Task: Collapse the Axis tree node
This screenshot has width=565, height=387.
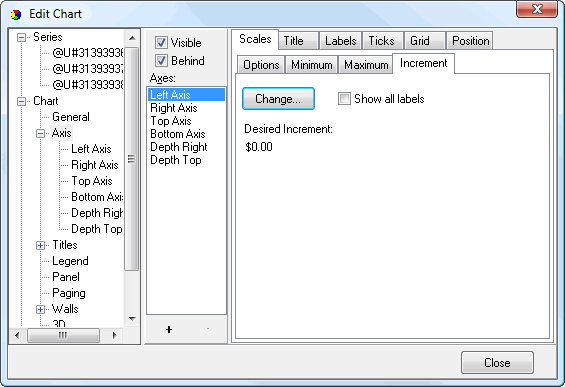Action: pyautogui.click(x=40, y=133)
